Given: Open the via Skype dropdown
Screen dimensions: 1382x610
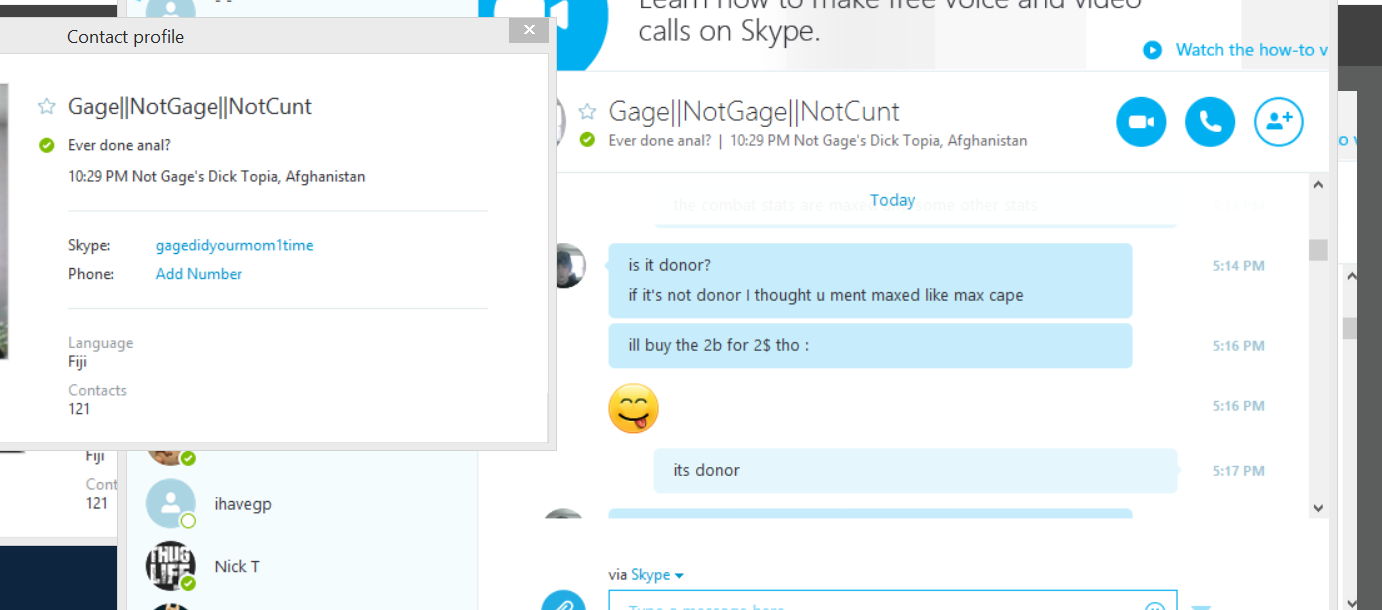Looking at the screenshot, I should [x=657, y=575].
